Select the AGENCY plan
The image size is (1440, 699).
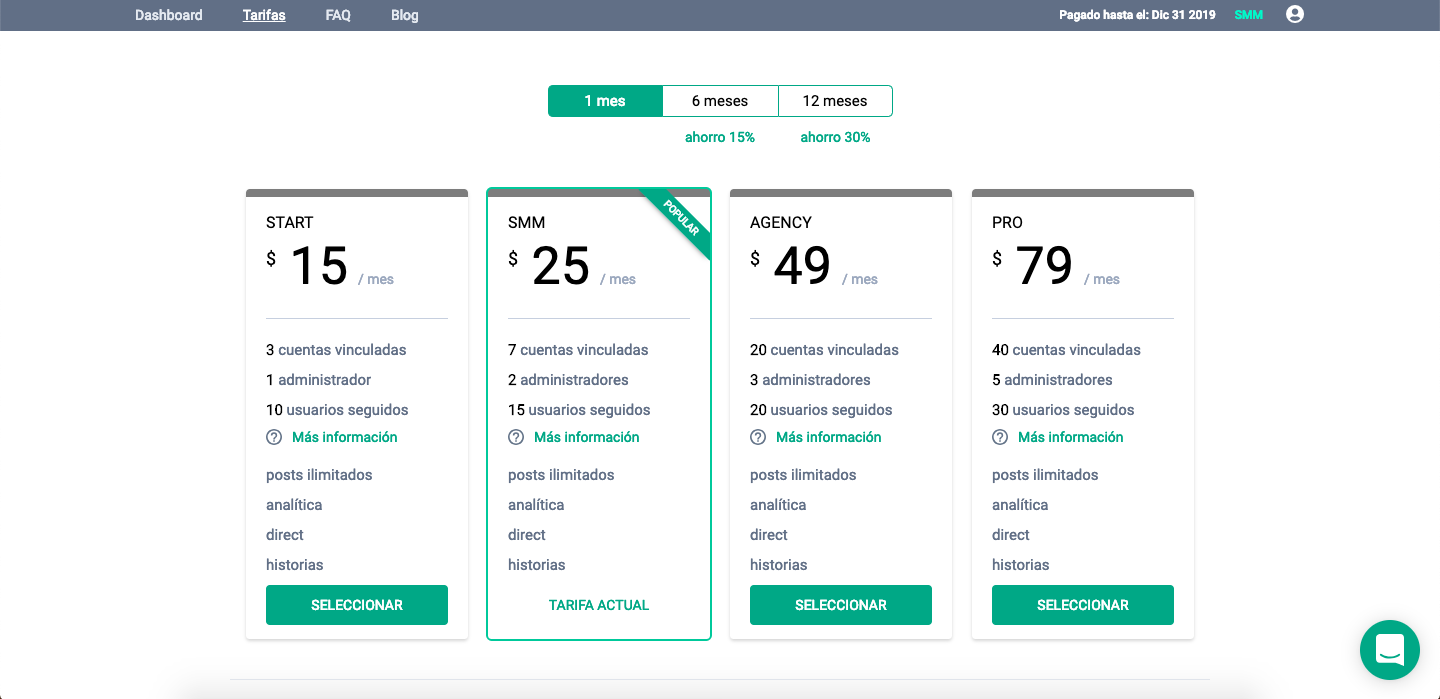[841, 605]
